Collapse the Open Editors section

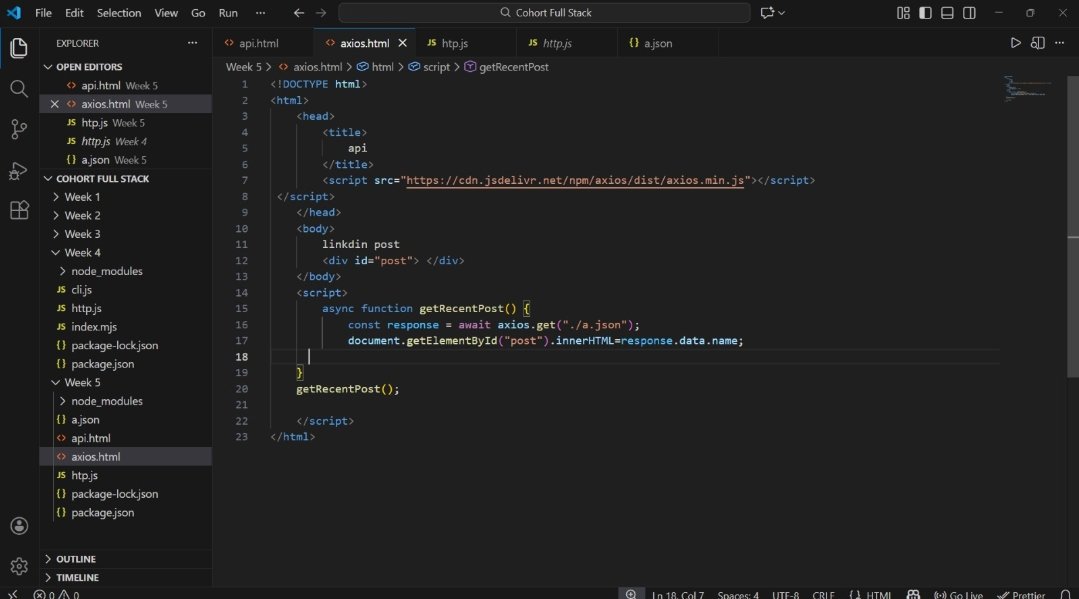(48, 67)
